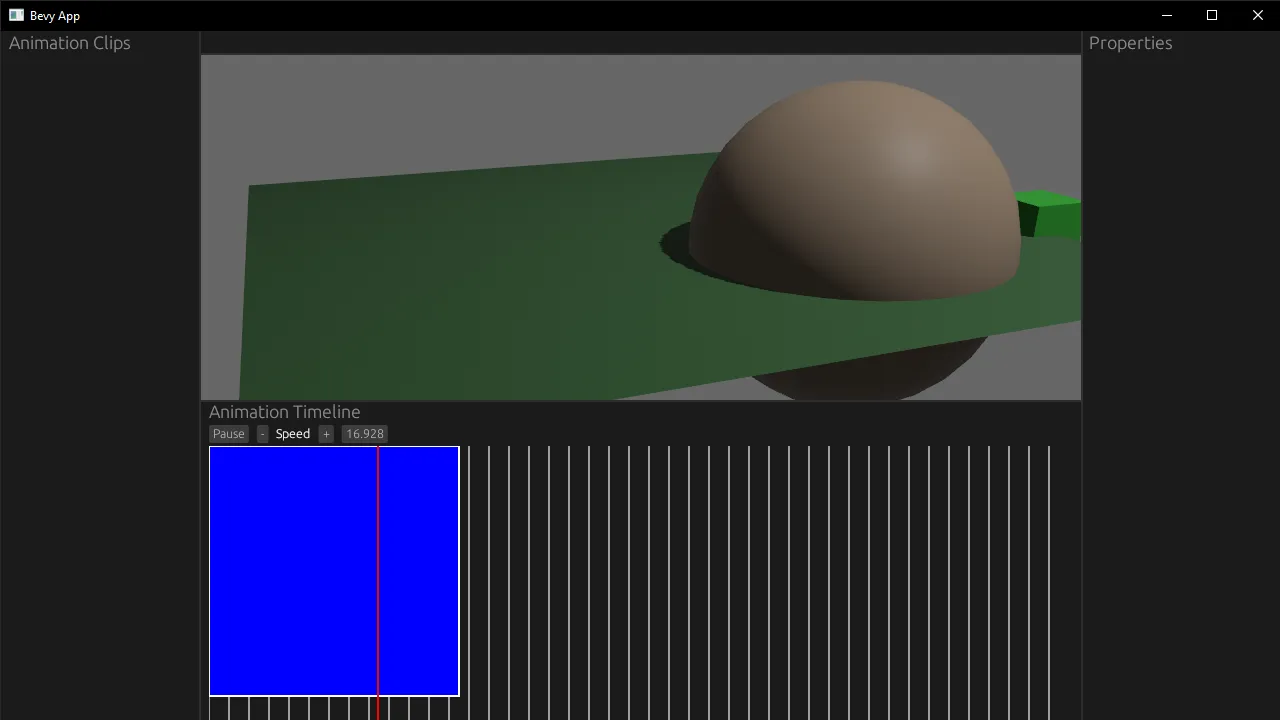Screen dimensions: 1280x720
Task: Click the red playhead marker in the timeline
Action: tap(377, 570)
